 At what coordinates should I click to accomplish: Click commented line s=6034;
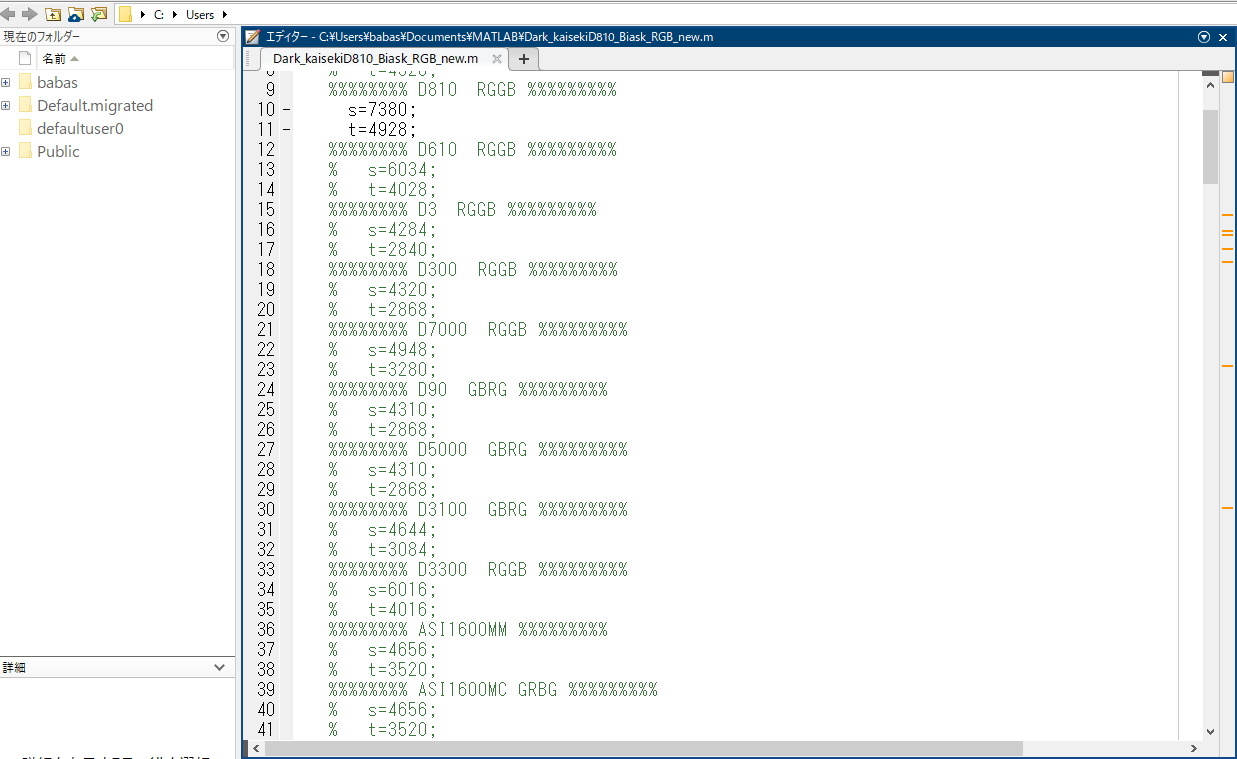tap(383, 170)
